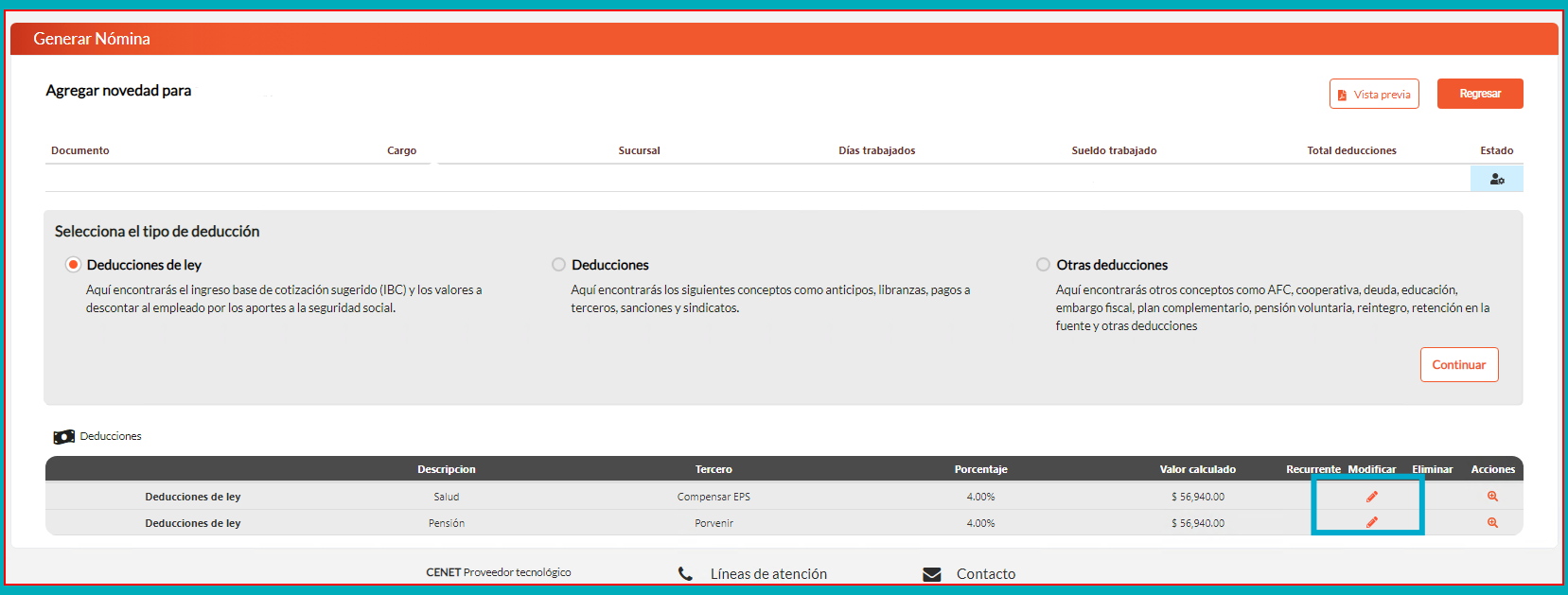This screenshot has width=1568, height=595.
Task: Click the phone icon for Líneas de atención
Action: click(685, 573)
